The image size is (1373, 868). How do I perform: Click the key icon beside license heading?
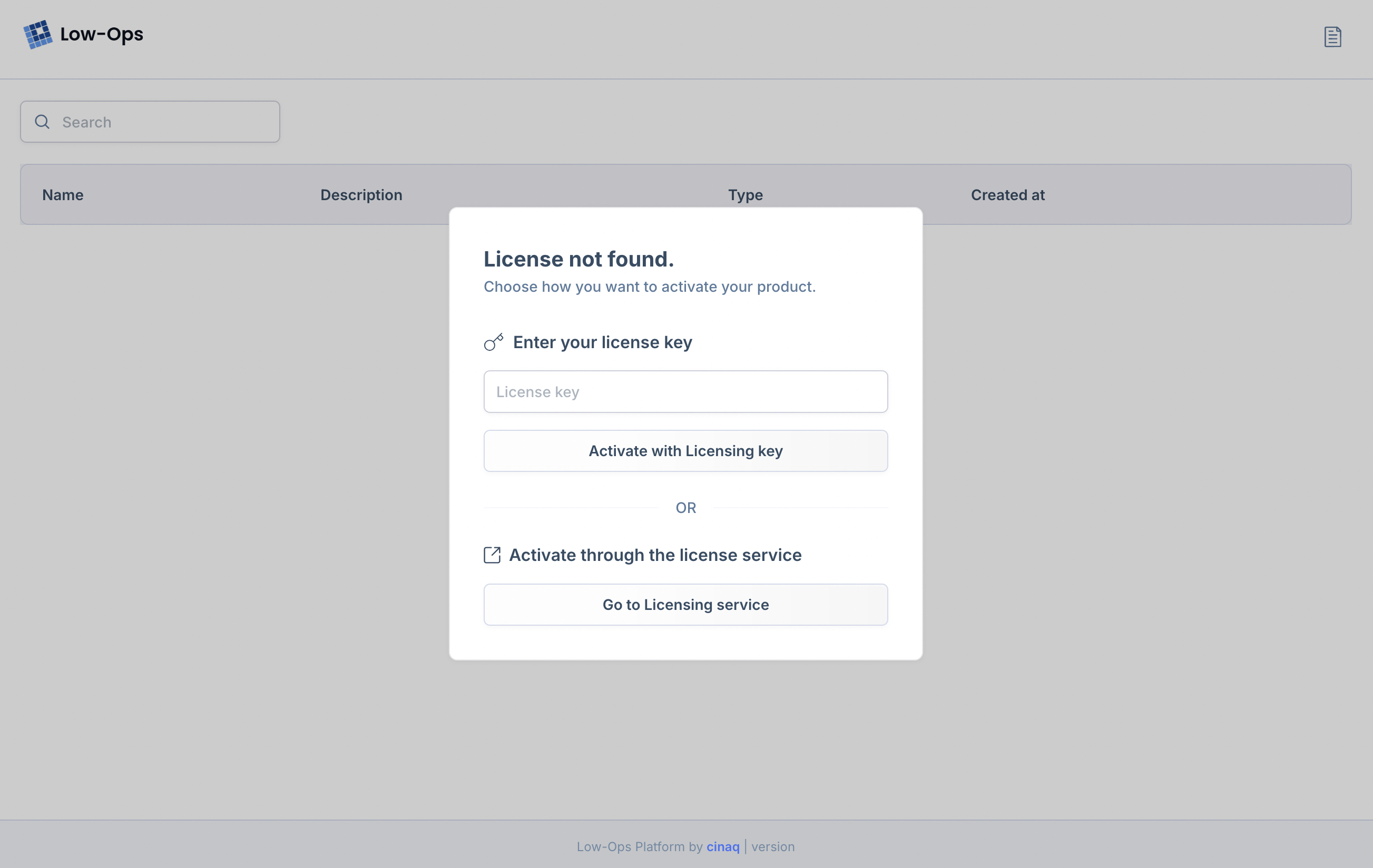click(x=494, y=342)
